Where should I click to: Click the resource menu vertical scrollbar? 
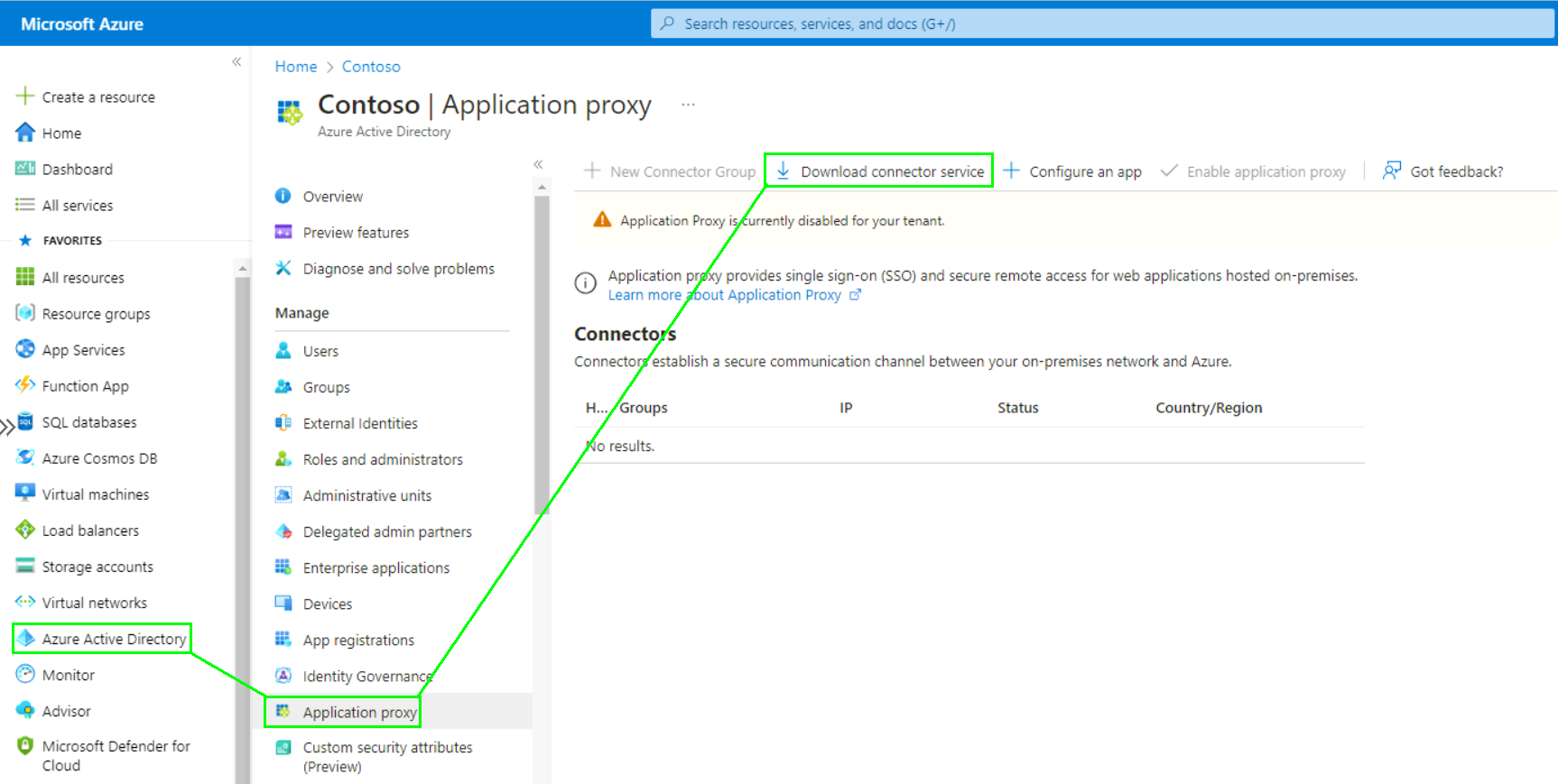pos(542,361)
